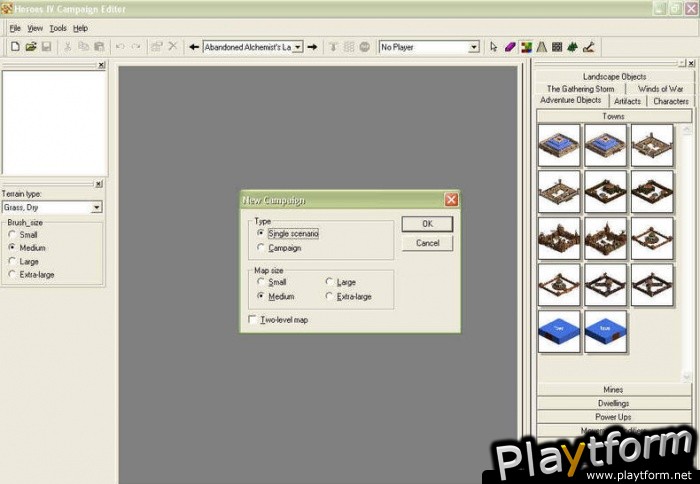Image resolution: width=700 pixels, height=484 pixels.
Task: Switch to Adventure Objects tab
Action: coord(571,100)
